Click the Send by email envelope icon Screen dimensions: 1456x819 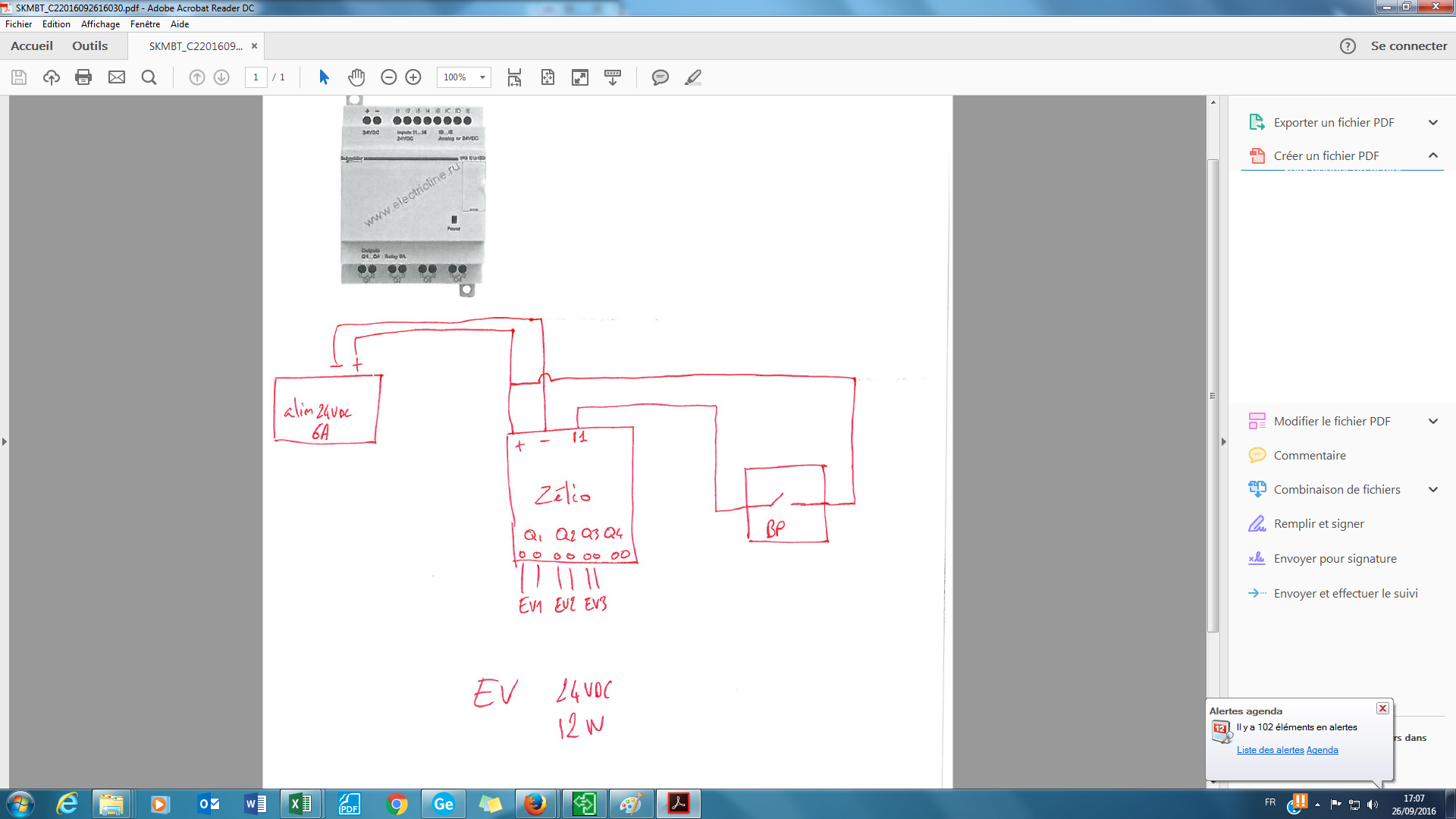tap(117, 77)
